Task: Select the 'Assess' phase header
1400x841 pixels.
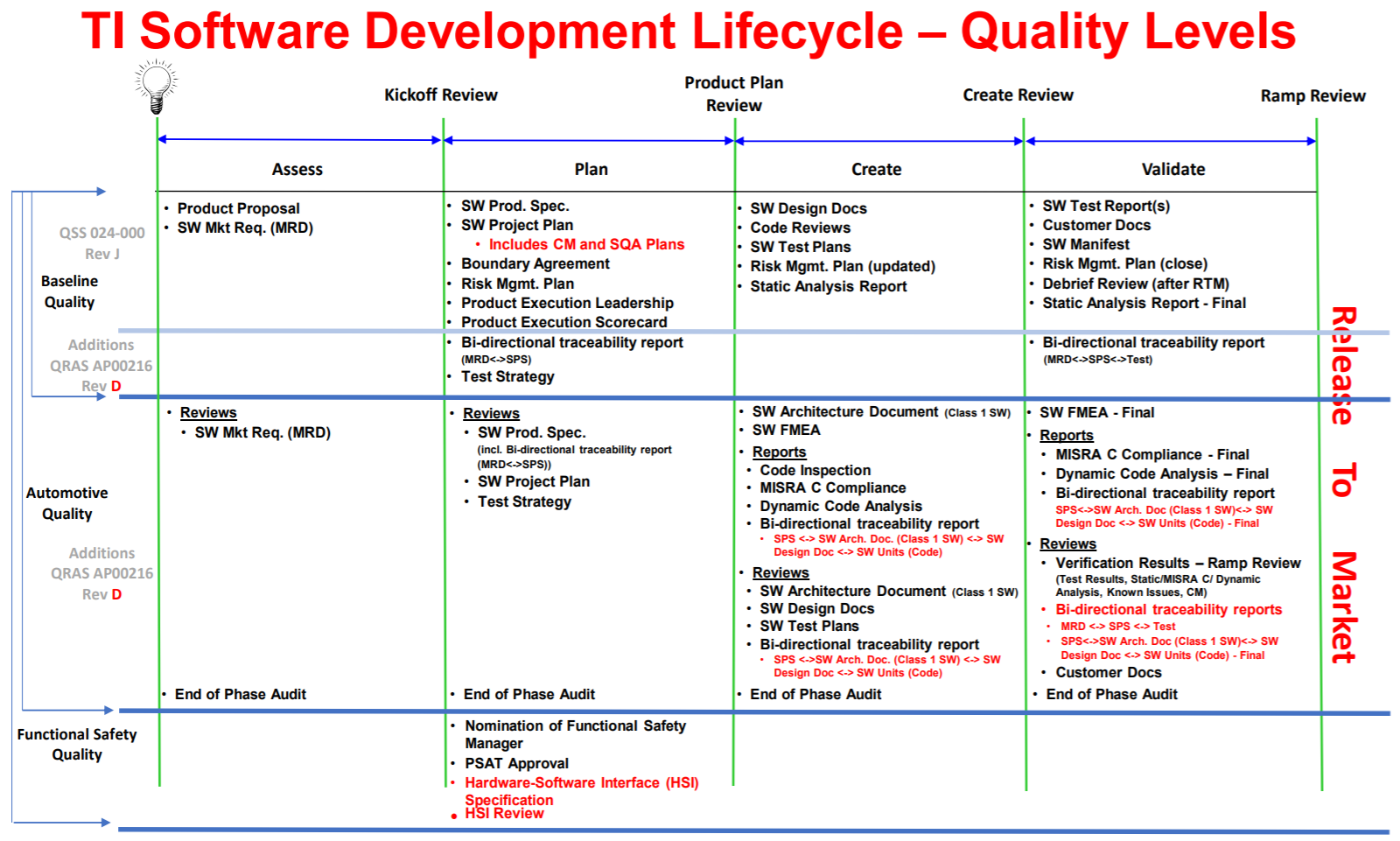Action: tap(297, 170)
